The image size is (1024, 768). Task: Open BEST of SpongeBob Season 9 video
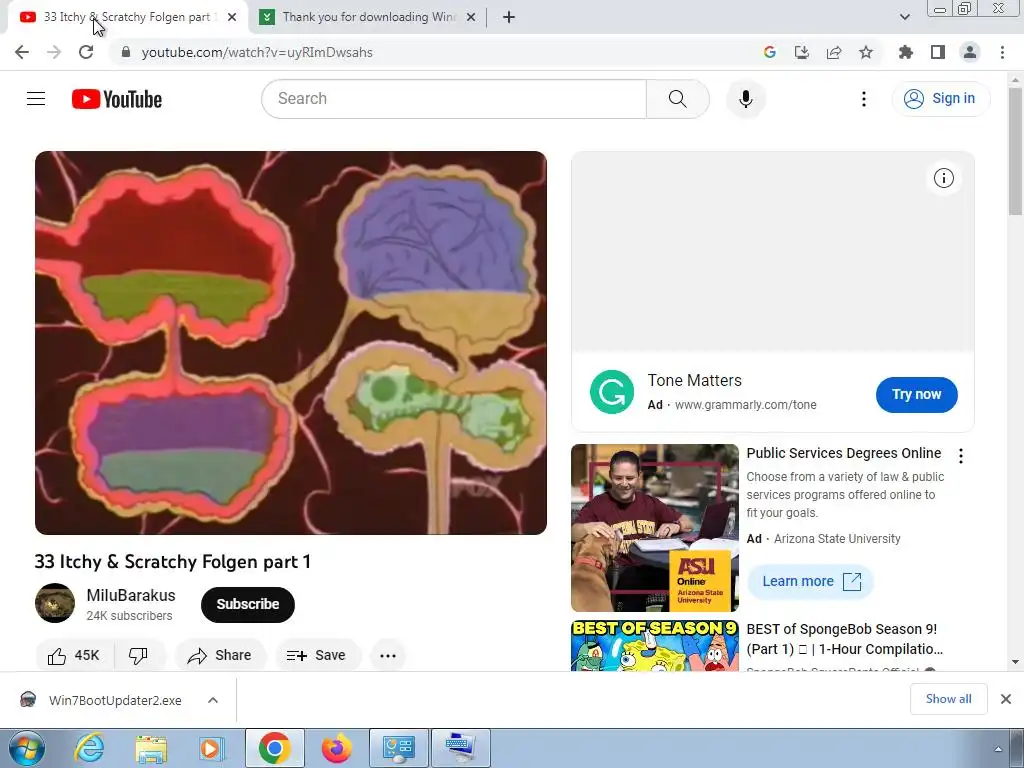(844, 639)
